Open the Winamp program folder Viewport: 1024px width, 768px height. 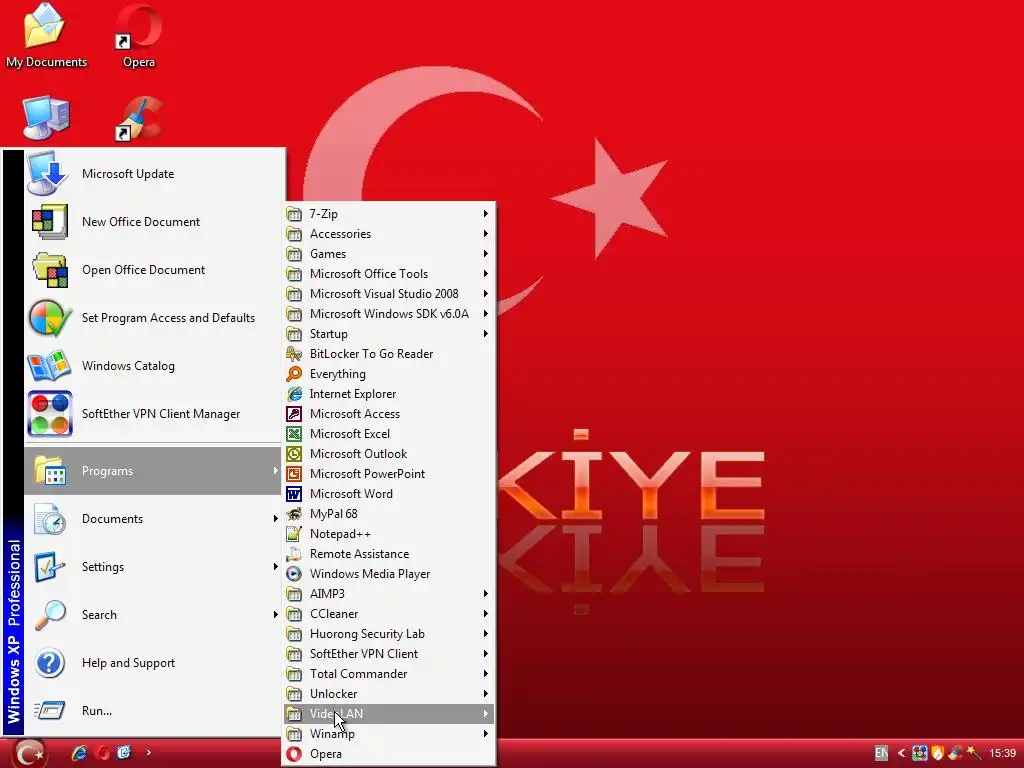pyautogui.click(x=389, y=734)
